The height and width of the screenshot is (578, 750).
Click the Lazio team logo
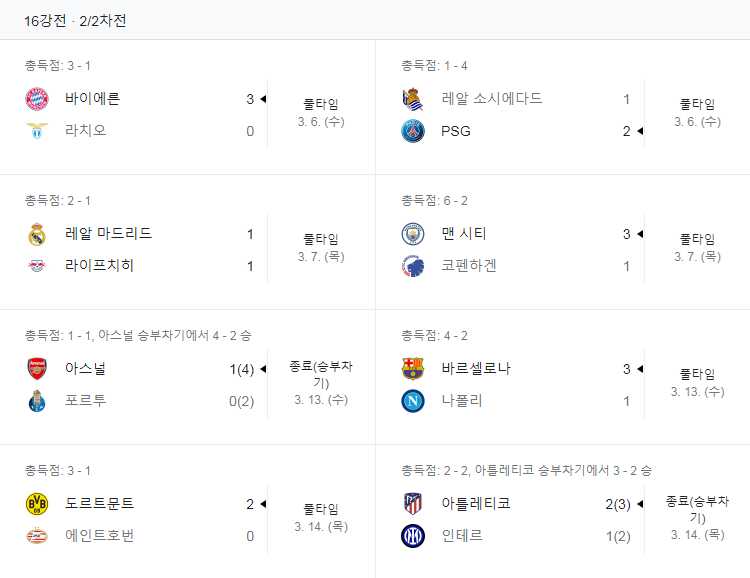coord(37,131)
